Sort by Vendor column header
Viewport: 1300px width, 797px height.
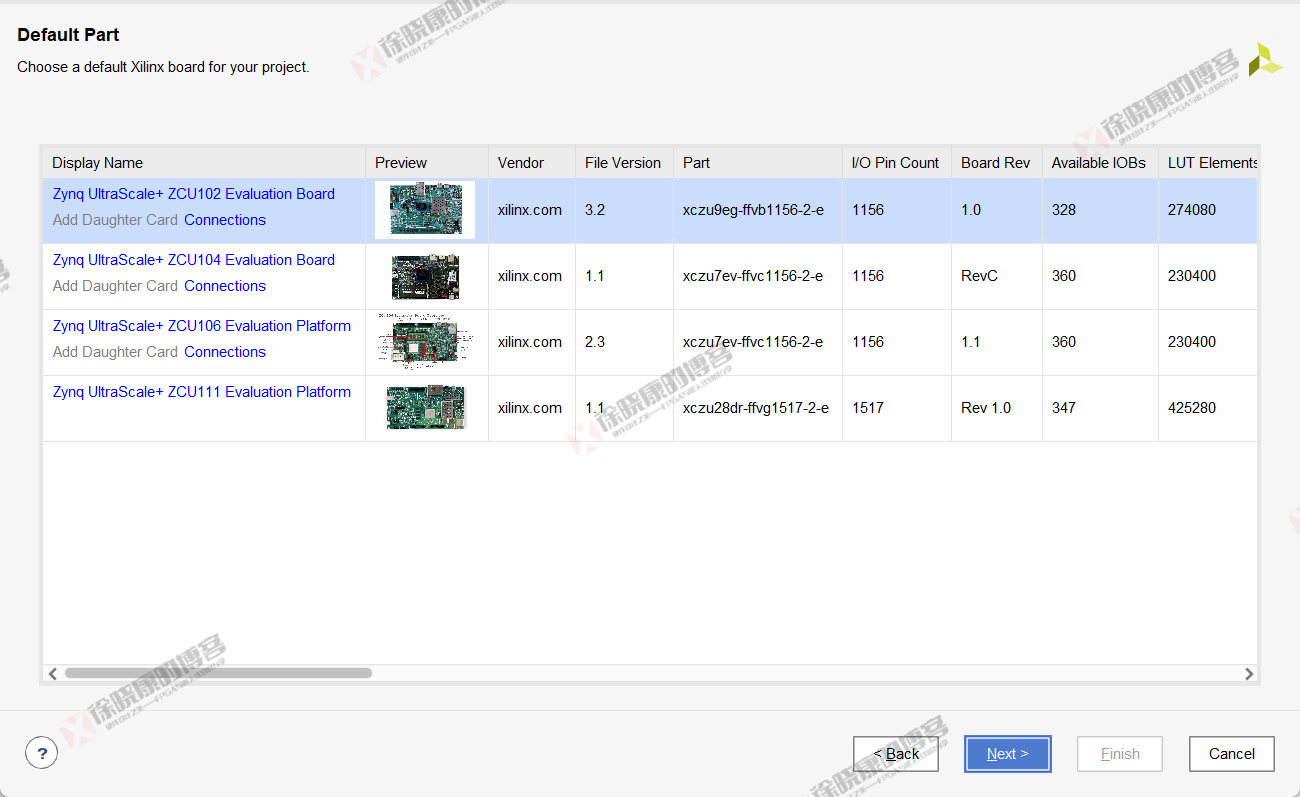coord(532,163)
